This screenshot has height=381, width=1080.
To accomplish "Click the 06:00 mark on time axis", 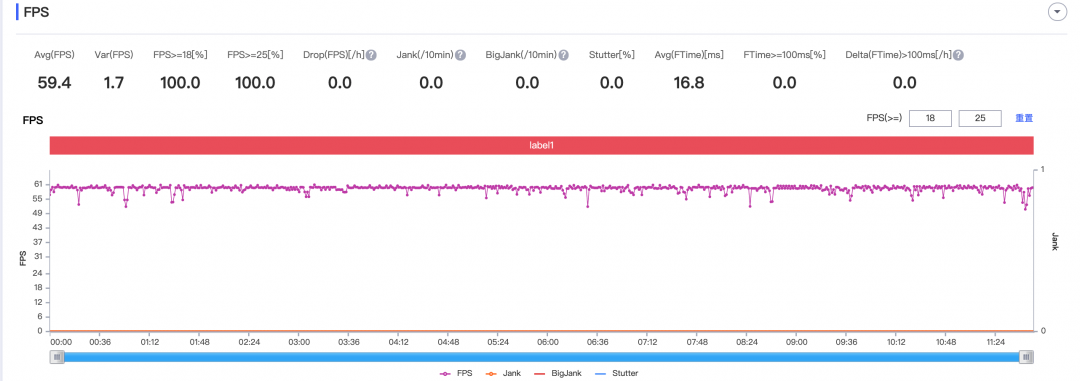I will click(x=548, y=341).
